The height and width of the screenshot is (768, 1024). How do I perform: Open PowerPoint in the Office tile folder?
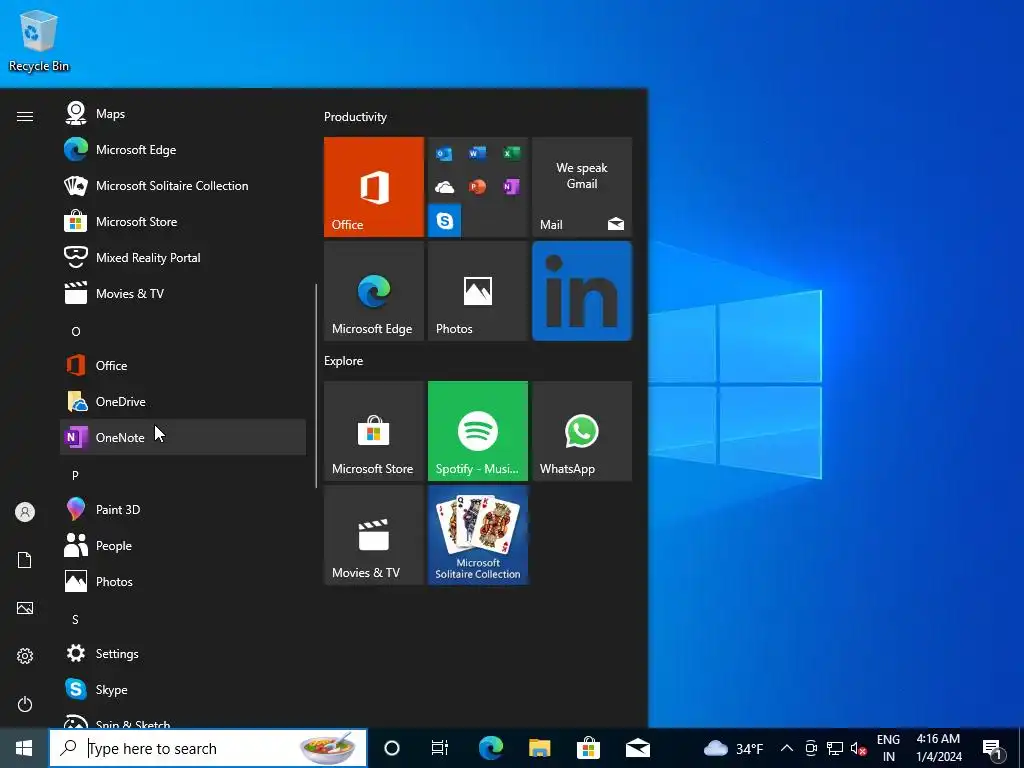coord(477,187)
